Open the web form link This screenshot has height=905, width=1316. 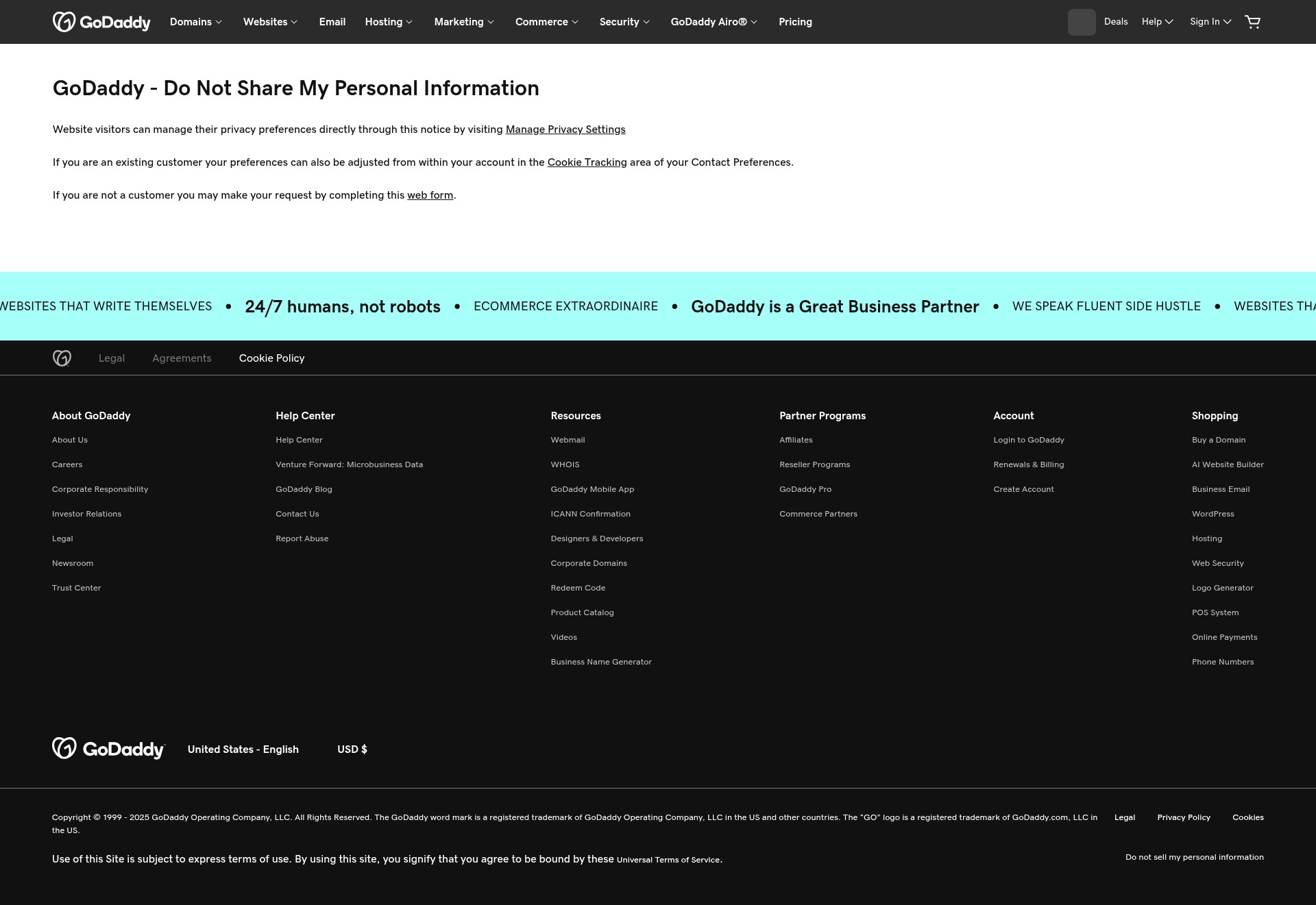[x=430, y=195]
